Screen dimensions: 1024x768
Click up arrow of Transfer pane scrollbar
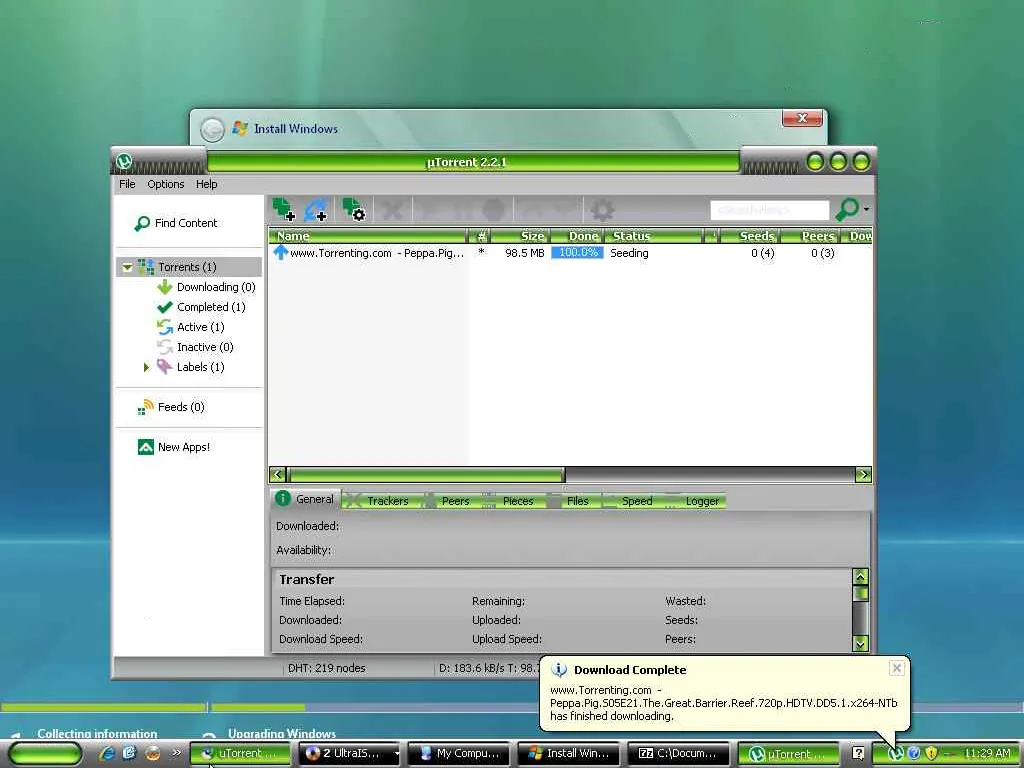pyautogui.click(x=861, y=577)
